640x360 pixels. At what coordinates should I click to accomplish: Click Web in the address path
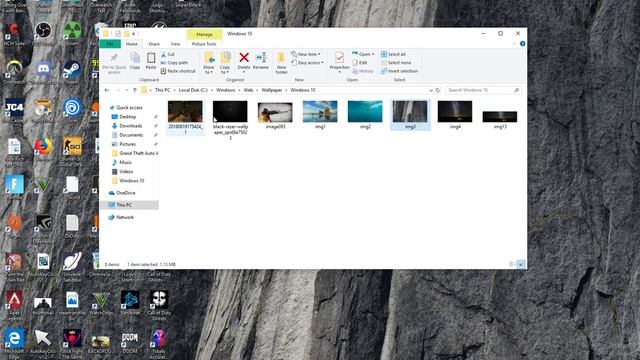click(x=248, y=90)
